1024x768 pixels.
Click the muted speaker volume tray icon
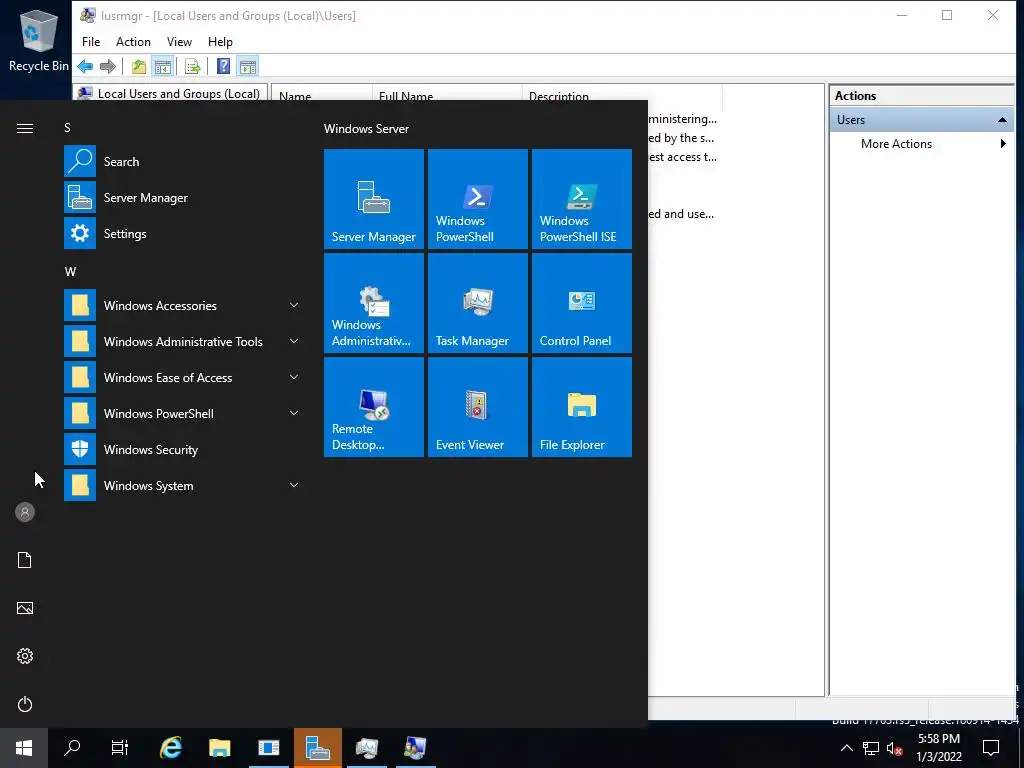pos(894,748)
